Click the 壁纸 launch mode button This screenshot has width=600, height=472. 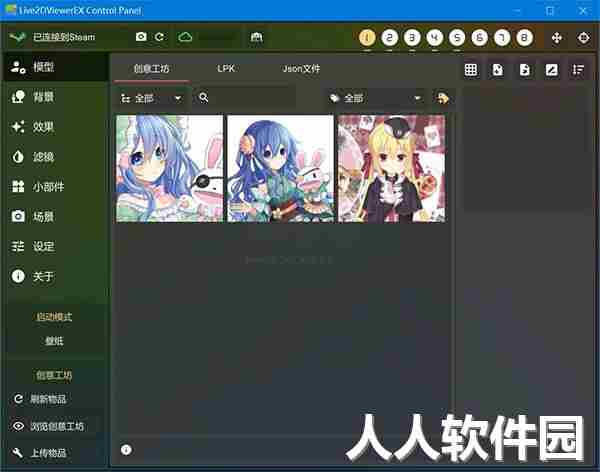tap(54, 341)
